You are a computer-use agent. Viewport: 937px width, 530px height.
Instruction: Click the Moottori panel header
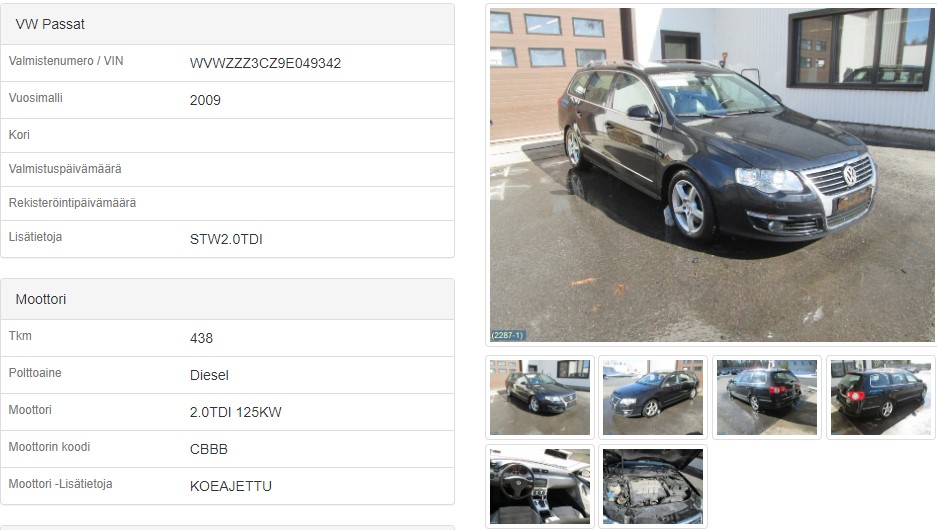tap(227, 299)
